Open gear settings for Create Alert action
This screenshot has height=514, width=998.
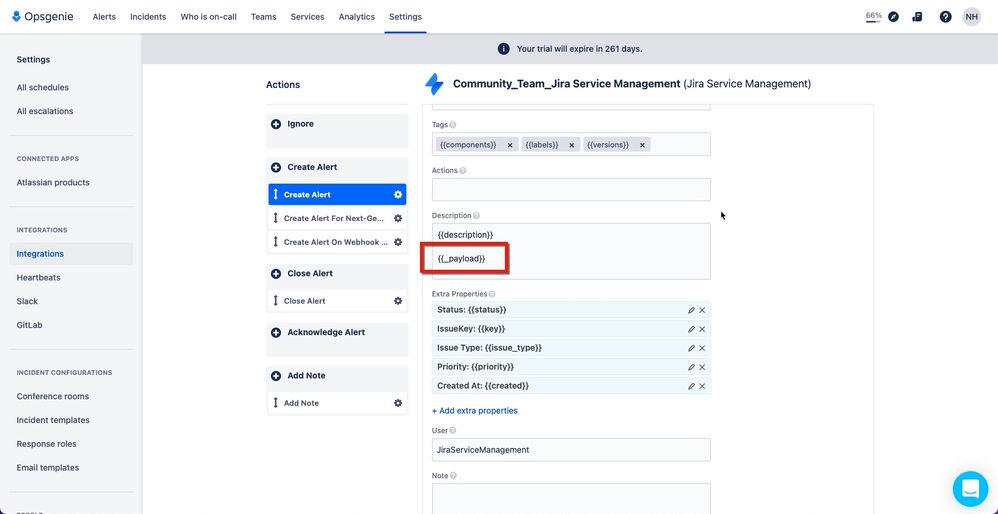click(398, 195)
